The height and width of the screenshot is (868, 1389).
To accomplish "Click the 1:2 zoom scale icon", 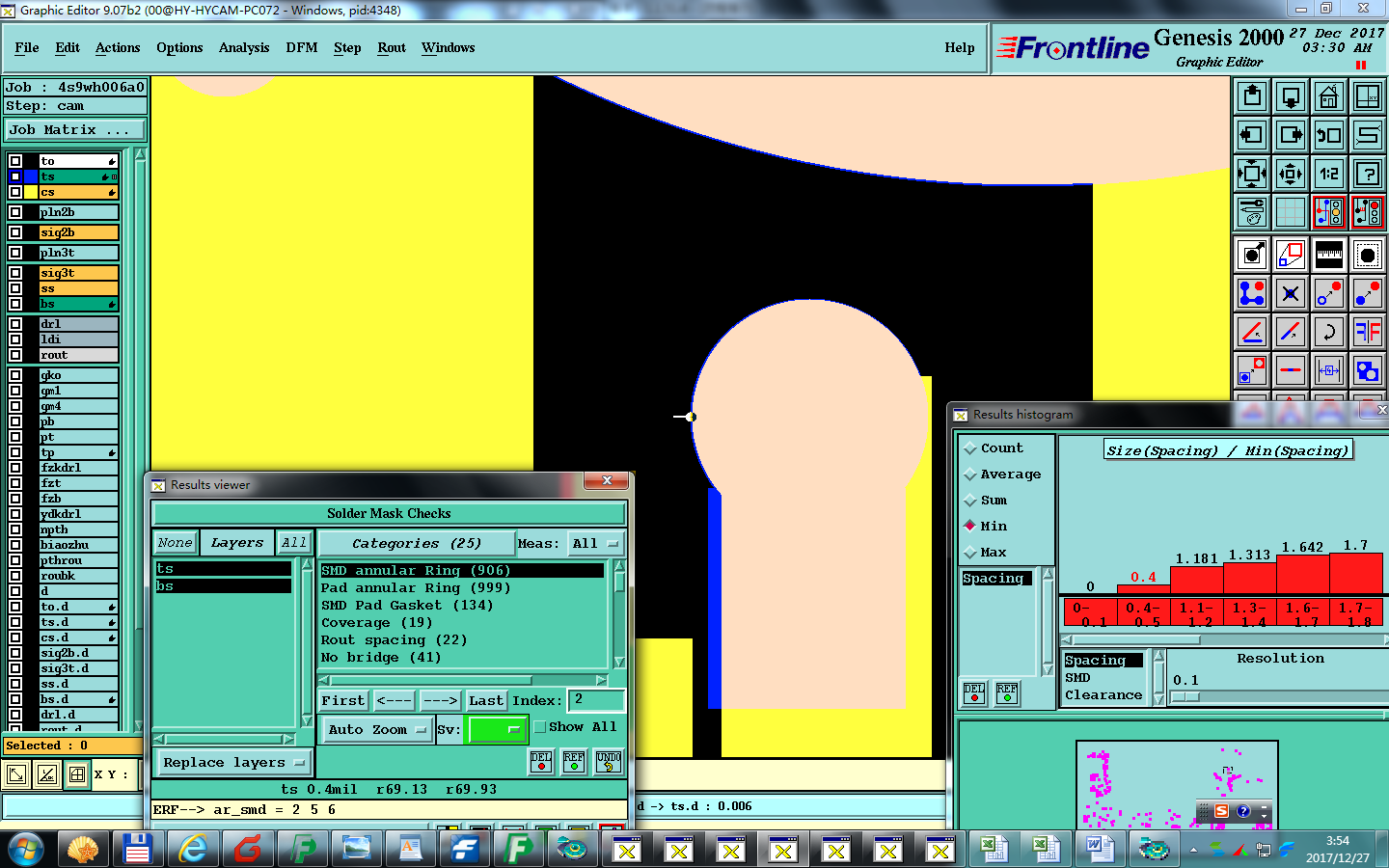I will click(1328, 174).
